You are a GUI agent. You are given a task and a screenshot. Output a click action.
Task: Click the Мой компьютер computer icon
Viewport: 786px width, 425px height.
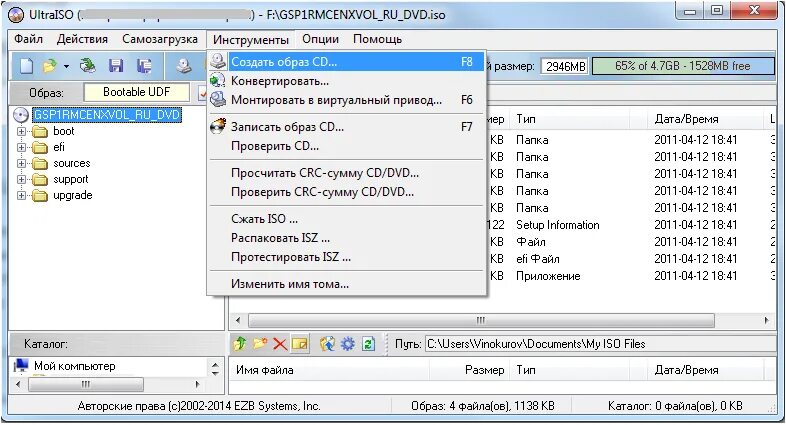(21, 366)
